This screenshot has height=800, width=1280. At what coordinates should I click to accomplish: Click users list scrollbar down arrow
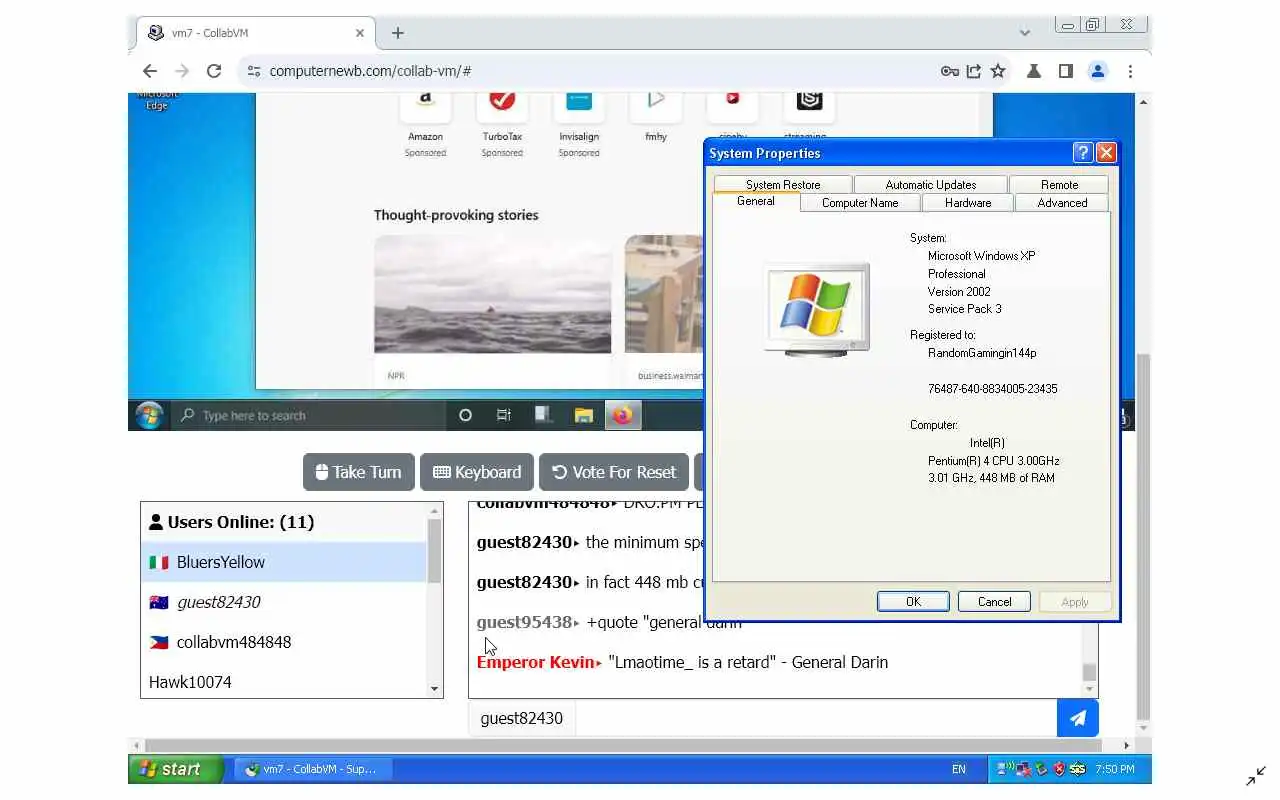(x=434, y=689)
